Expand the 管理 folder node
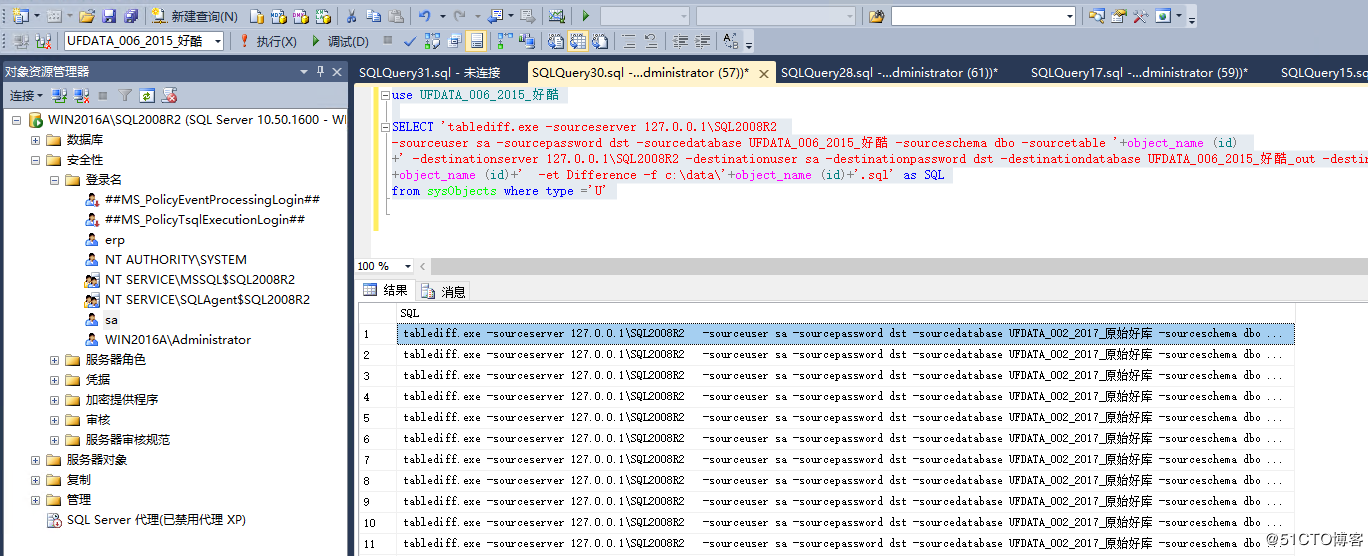Image resolution: width=1368 pixels, height=556 pixels. [x=36, y=500]
